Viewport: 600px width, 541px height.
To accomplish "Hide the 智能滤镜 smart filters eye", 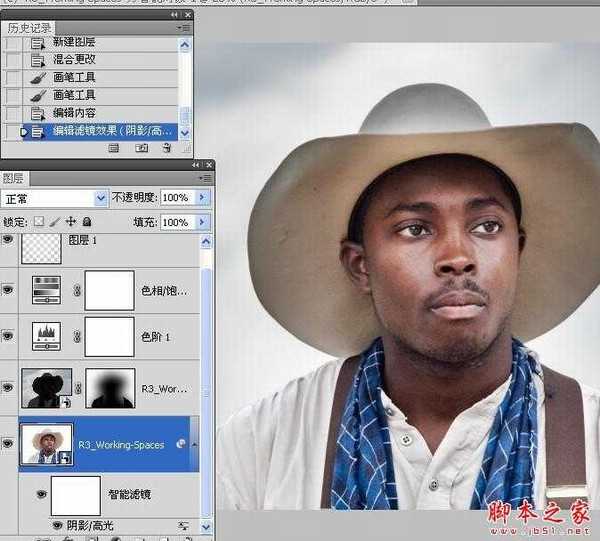I will (x=41, y=494).
